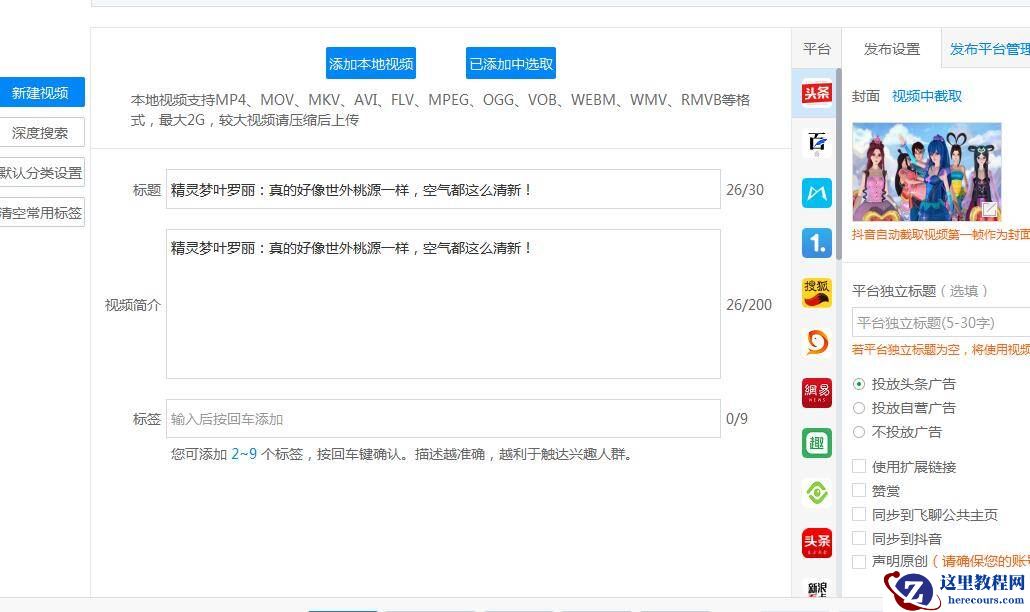Viewport: 1030px width, 612px height.
Task: Select the 投放自营广告 radio option
Action: (859, 408)
